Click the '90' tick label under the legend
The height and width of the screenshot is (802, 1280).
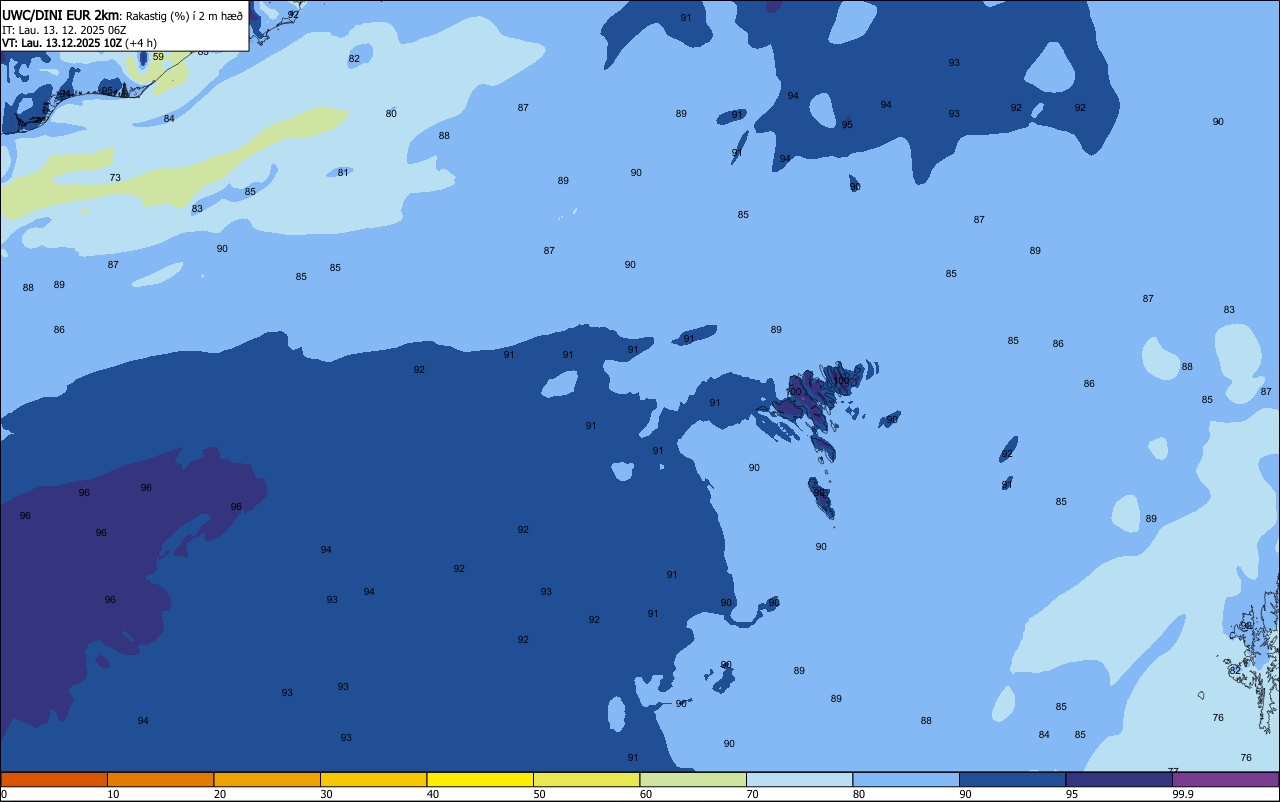point(965,794)
